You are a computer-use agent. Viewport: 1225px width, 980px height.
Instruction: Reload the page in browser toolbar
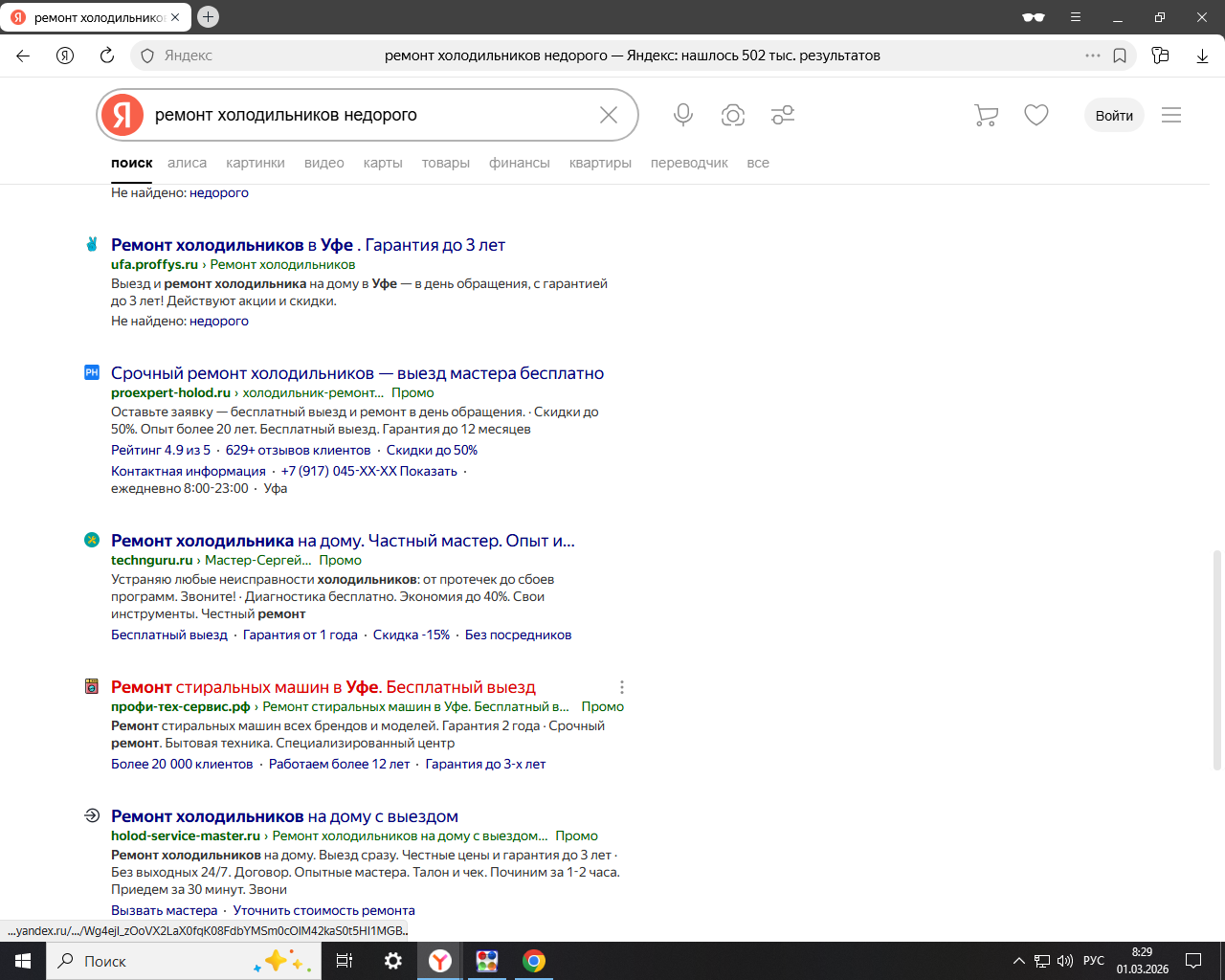[107, 56]
